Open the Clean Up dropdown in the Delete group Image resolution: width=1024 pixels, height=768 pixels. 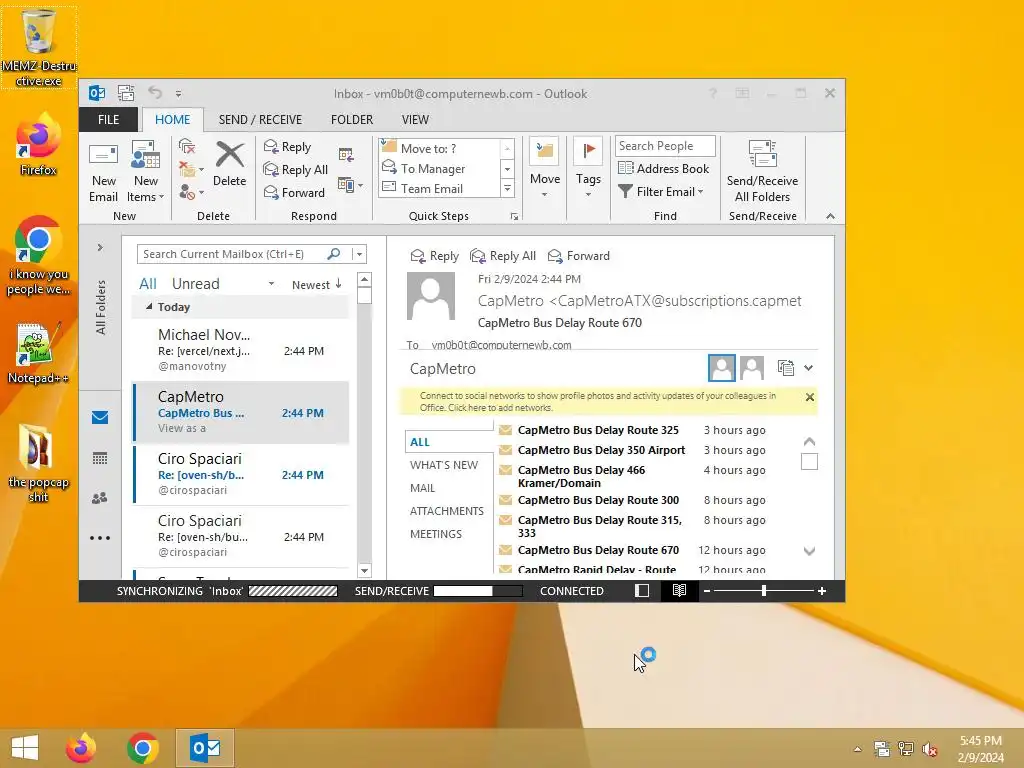[x=191, y=169]
